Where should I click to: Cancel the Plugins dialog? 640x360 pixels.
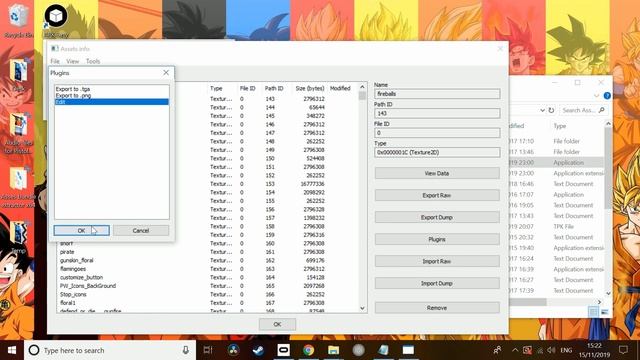pos(141,231)
